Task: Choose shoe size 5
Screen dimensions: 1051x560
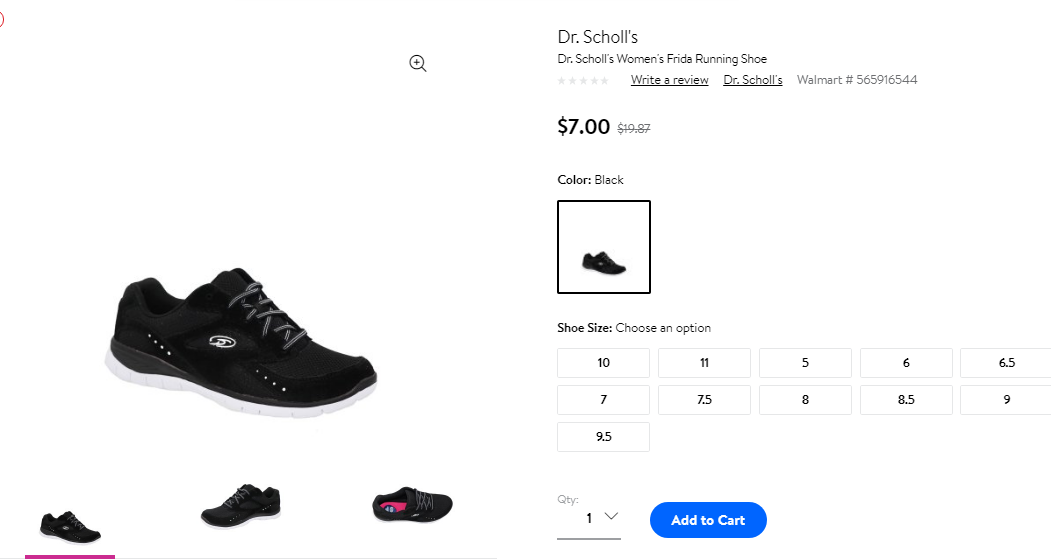Action: click(805, 363)
